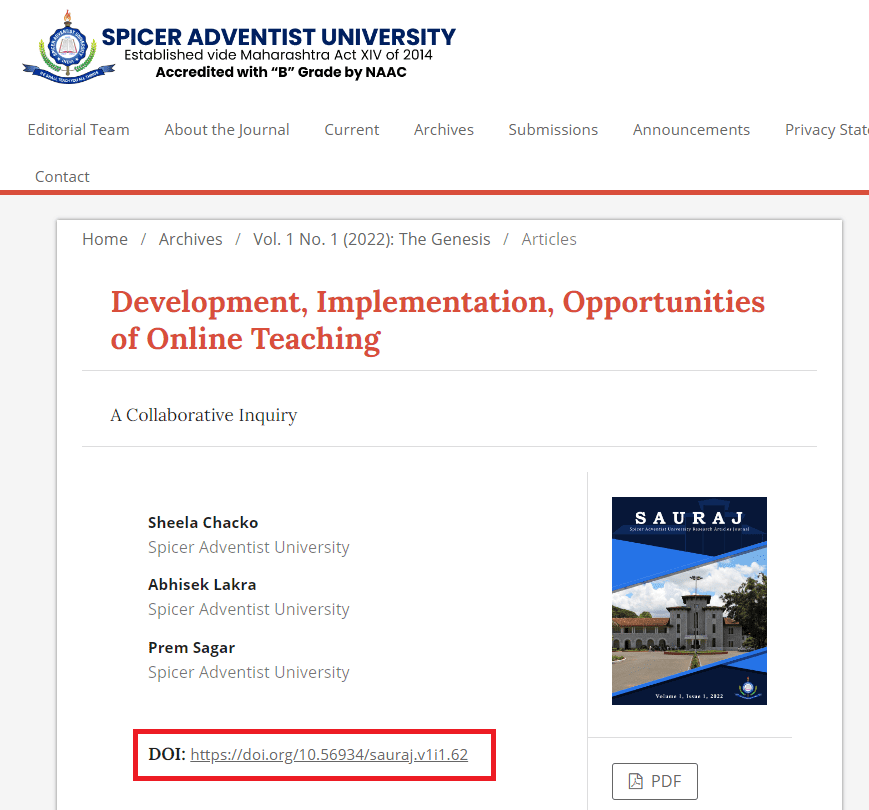
Task: Click the article title heading
Action: pos(437,320)
